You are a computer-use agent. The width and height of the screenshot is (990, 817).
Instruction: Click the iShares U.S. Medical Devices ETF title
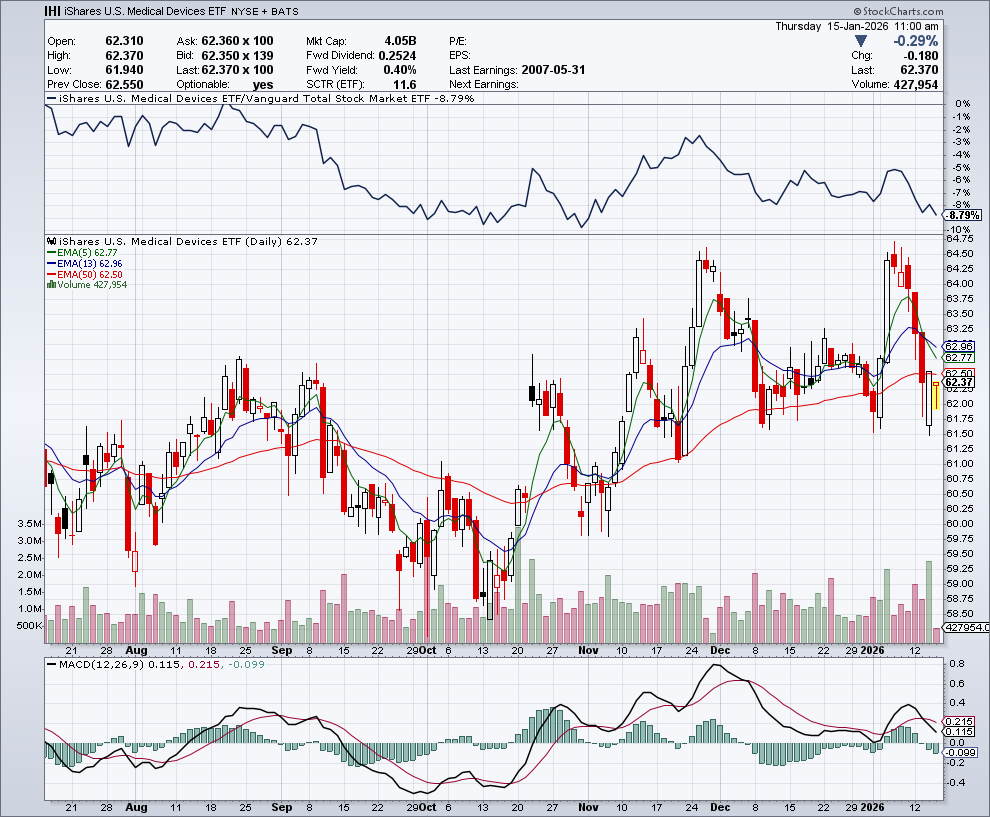tap(146, 11)
